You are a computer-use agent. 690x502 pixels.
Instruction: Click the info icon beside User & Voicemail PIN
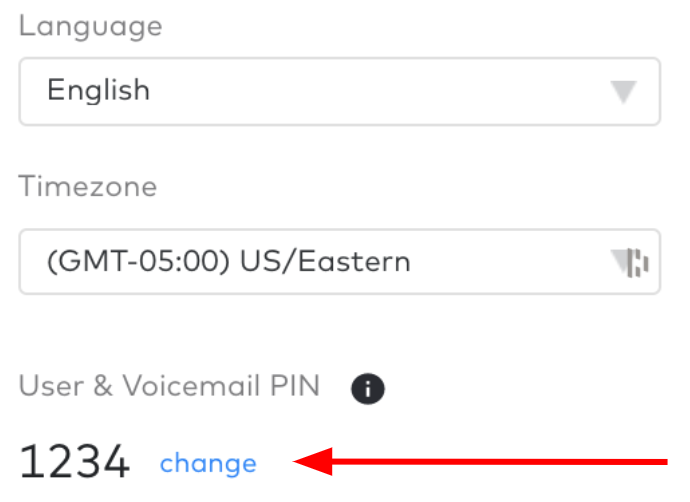(x=367, y=388)
